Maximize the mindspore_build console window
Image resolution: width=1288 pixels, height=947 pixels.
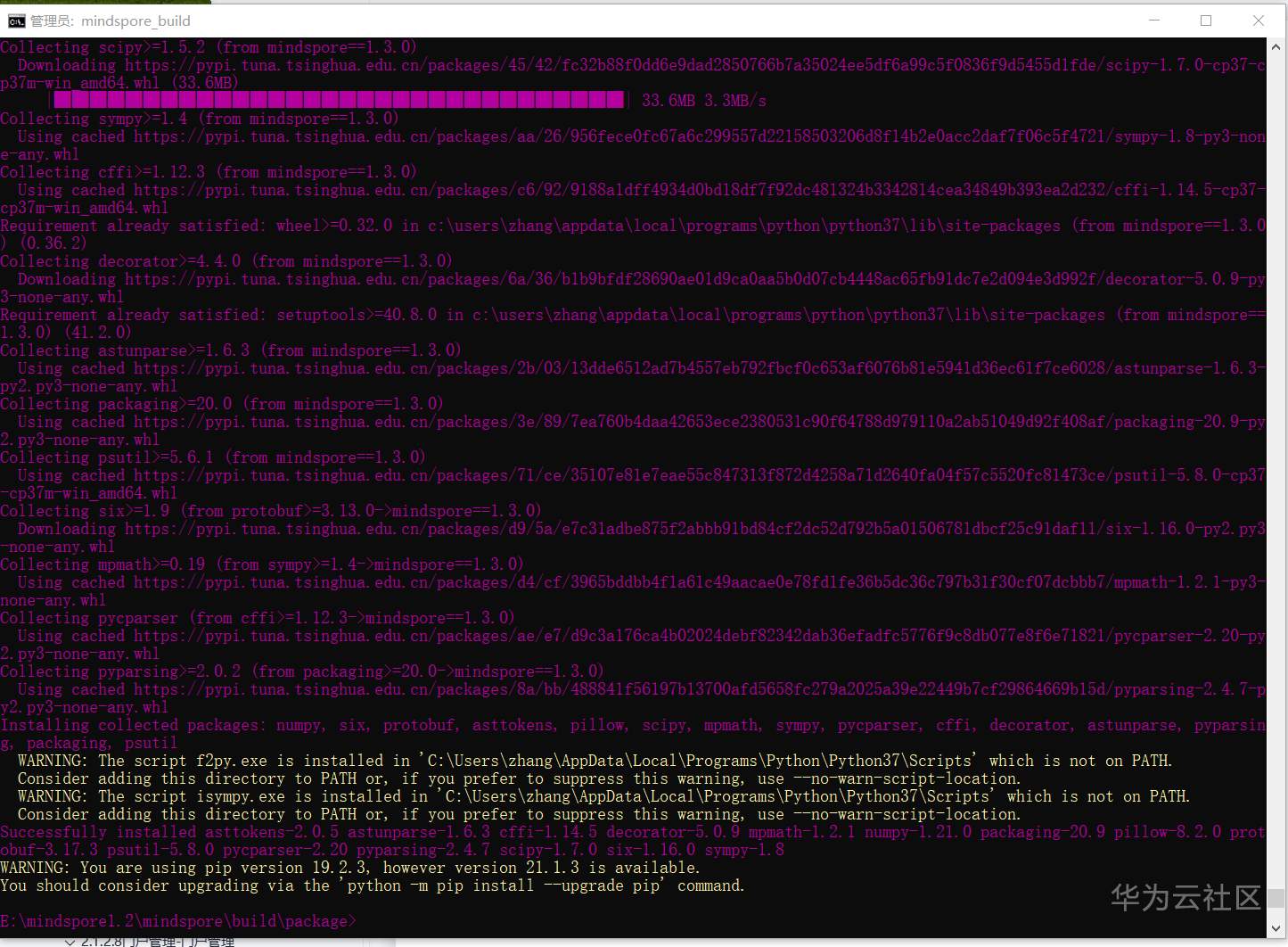click(1206, 21)
